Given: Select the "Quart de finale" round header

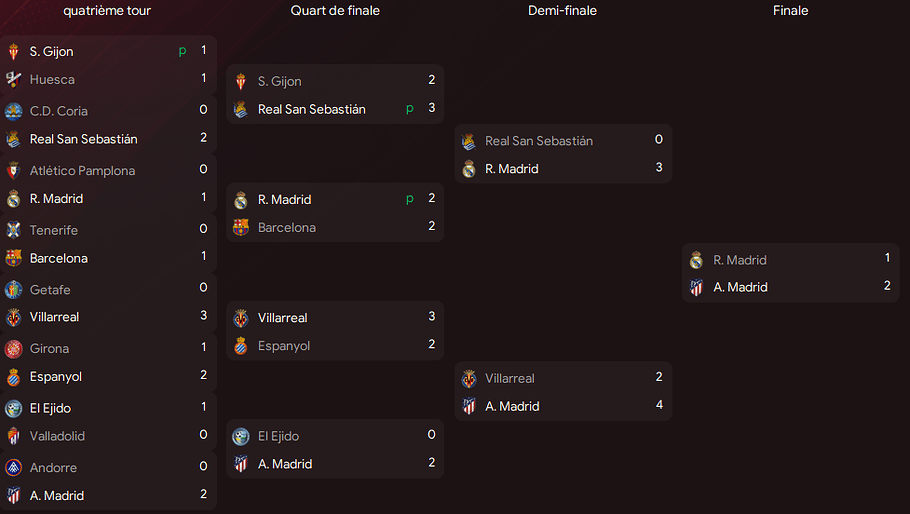Looking at the screenshot, I should [x=335, y=11].
